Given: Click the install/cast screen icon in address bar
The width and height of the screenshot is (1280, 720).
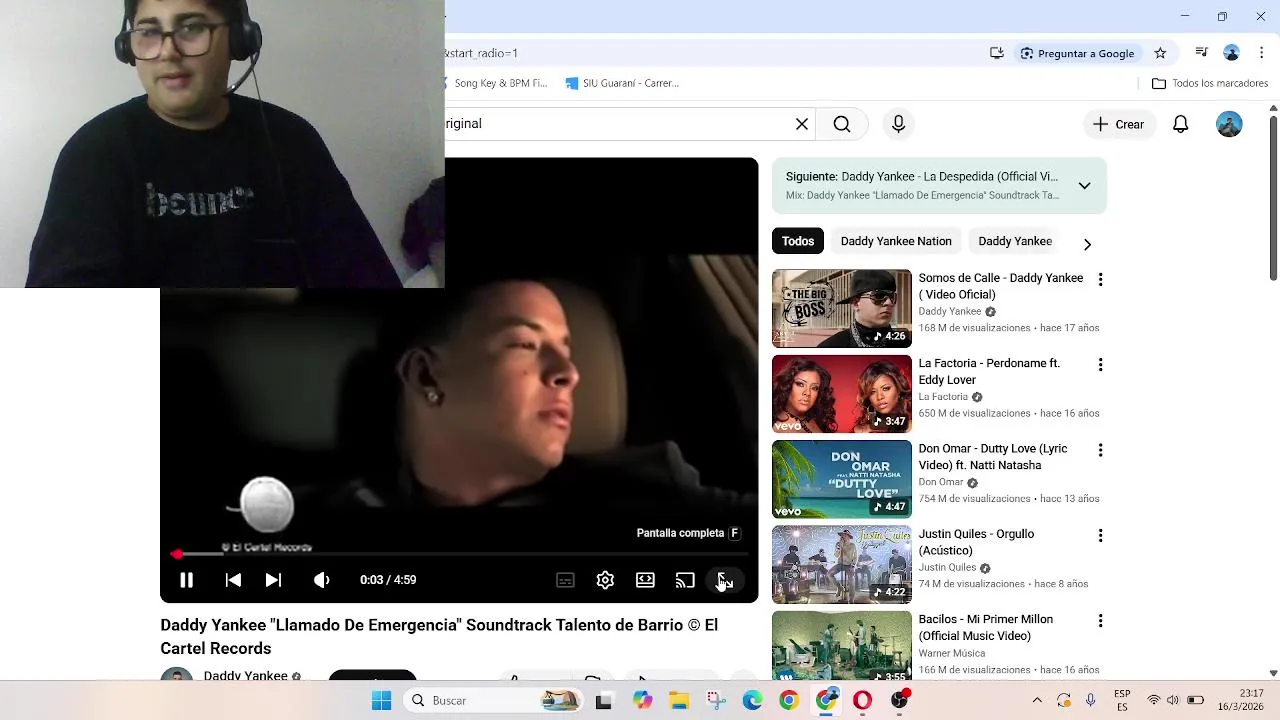Looking at the screenshot, I should click(997, 53).
